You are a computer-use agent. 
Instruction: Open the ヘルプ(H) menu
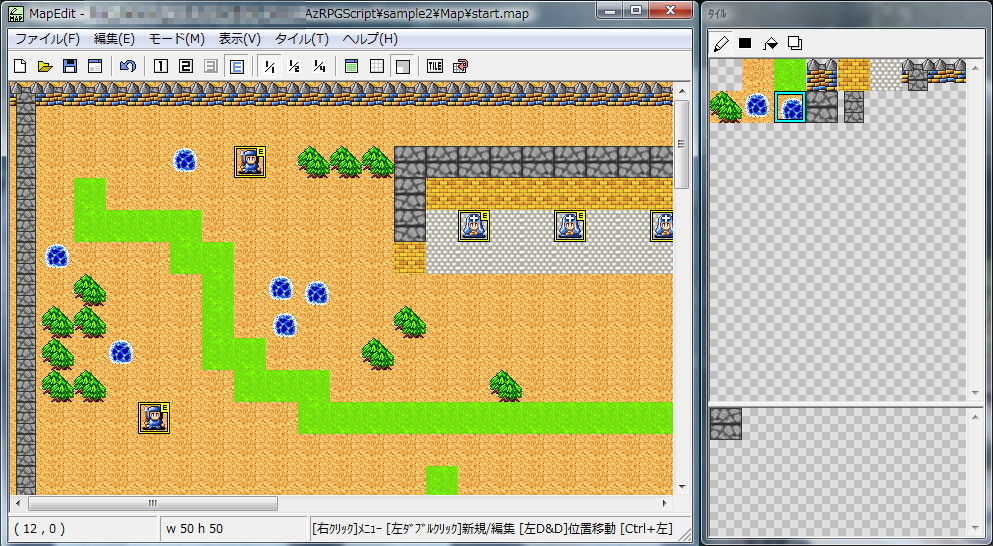pyautogui.click(x=370, y=39)
